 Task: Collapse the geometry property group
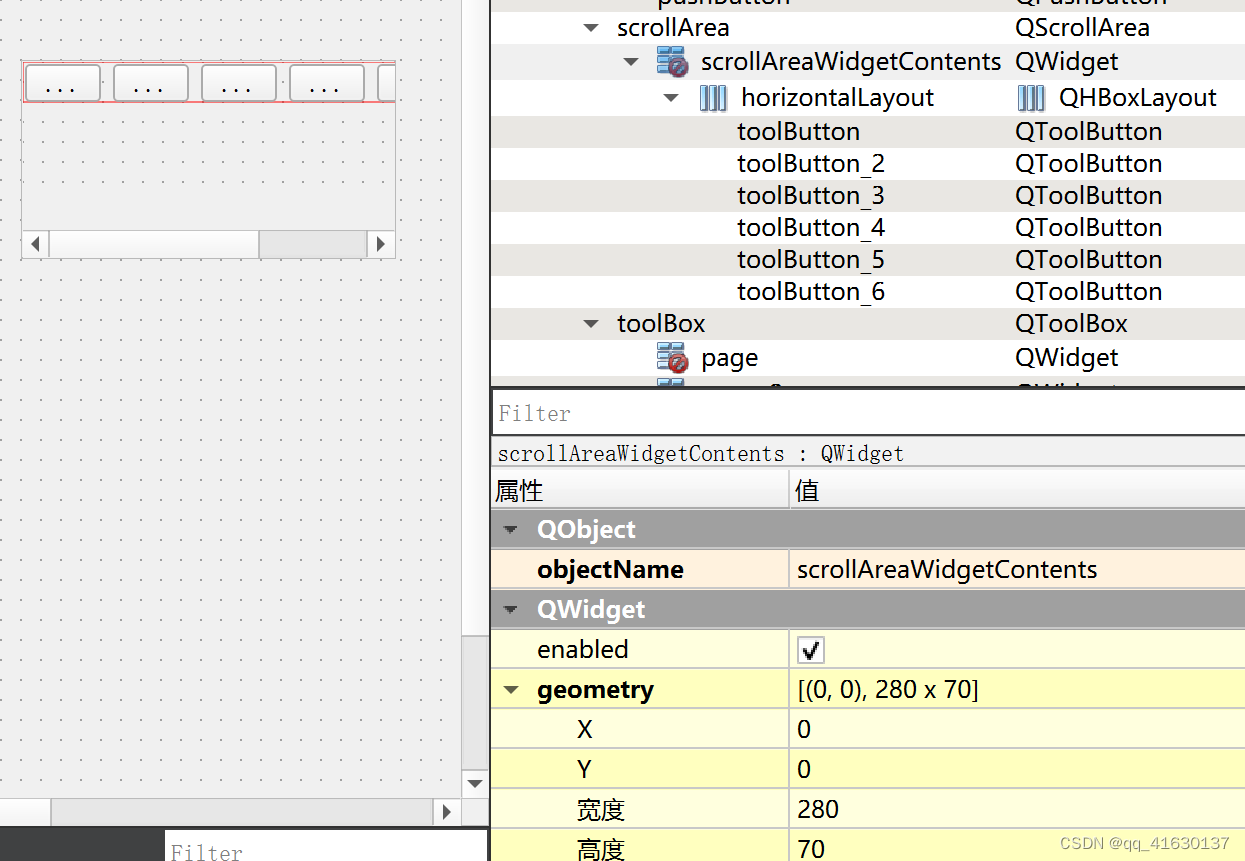tap(511, 689)
